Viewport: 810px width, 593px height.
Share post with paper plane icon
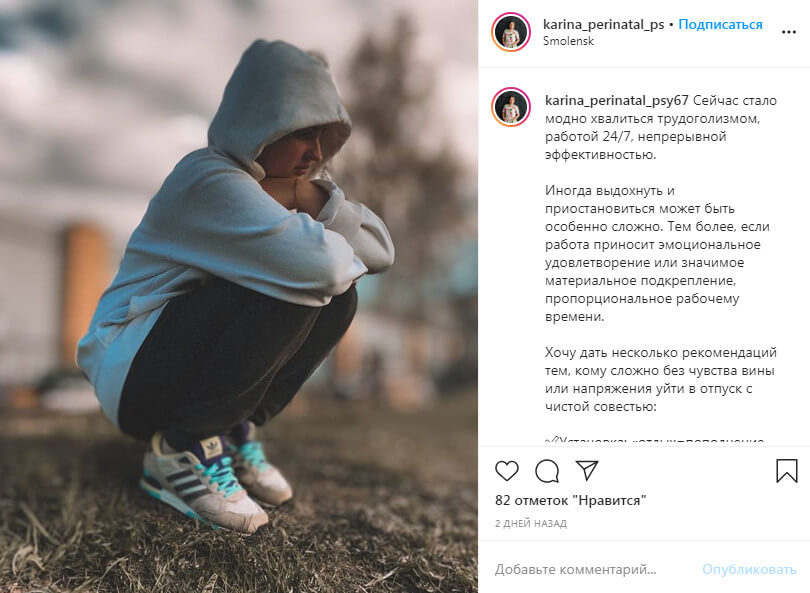pos(587,470)
